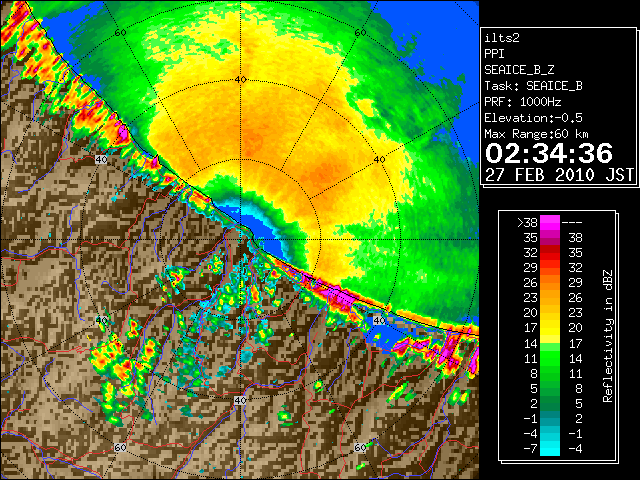Select the "---" legend upper bound label
Image resolution: width=640 pixels, height=480 pixels.
pos(572,223)
